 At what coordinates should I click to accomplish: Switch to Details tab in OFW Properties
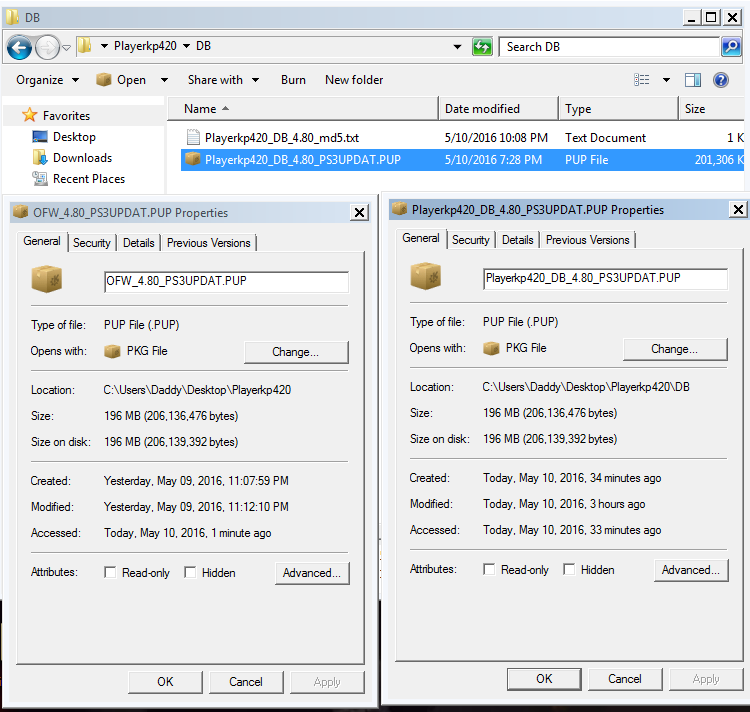coord(139,243)
